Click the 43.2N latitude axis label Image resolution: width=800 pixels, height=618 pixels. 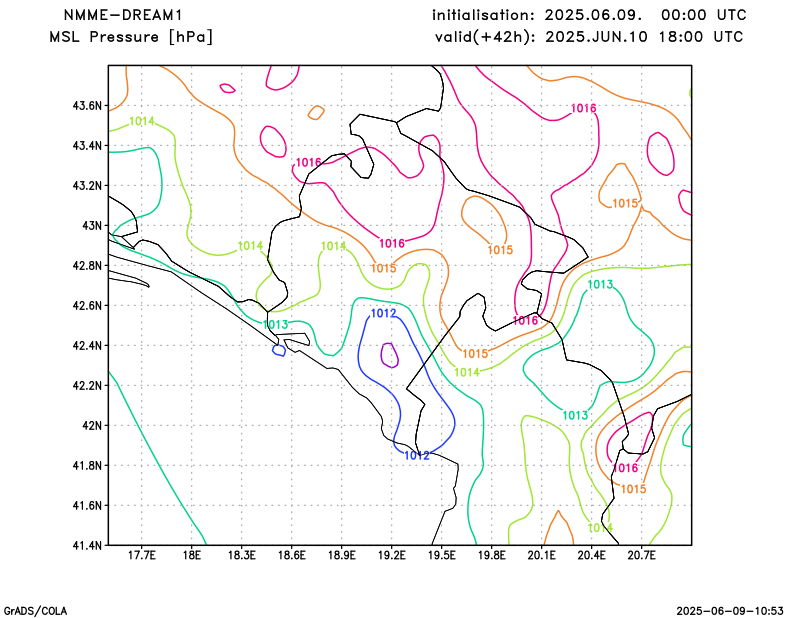tap(87, 186)
